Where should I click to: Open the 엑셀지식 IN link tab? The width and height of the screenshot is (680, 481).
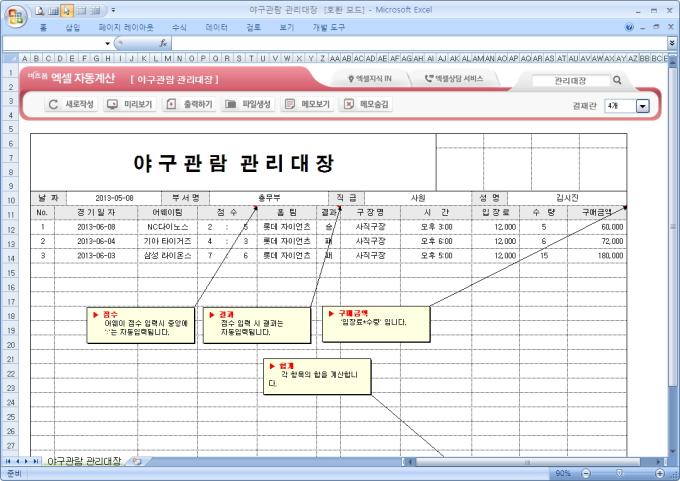tap(370, 79)
